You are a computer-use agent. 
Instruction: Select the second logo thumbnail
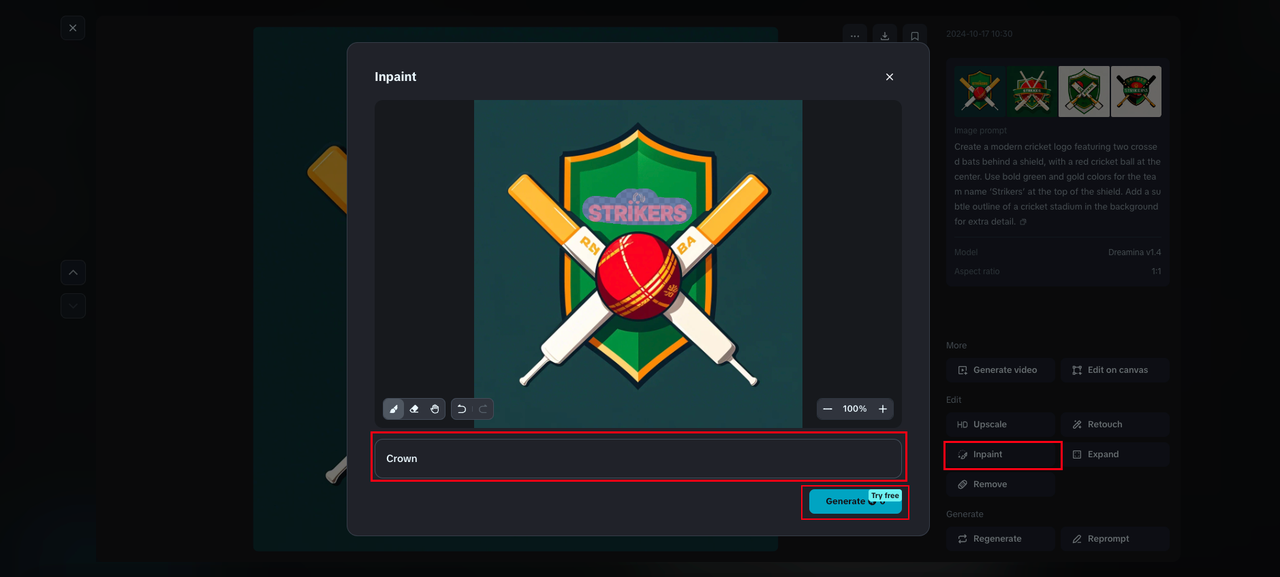coord(1031,92)
